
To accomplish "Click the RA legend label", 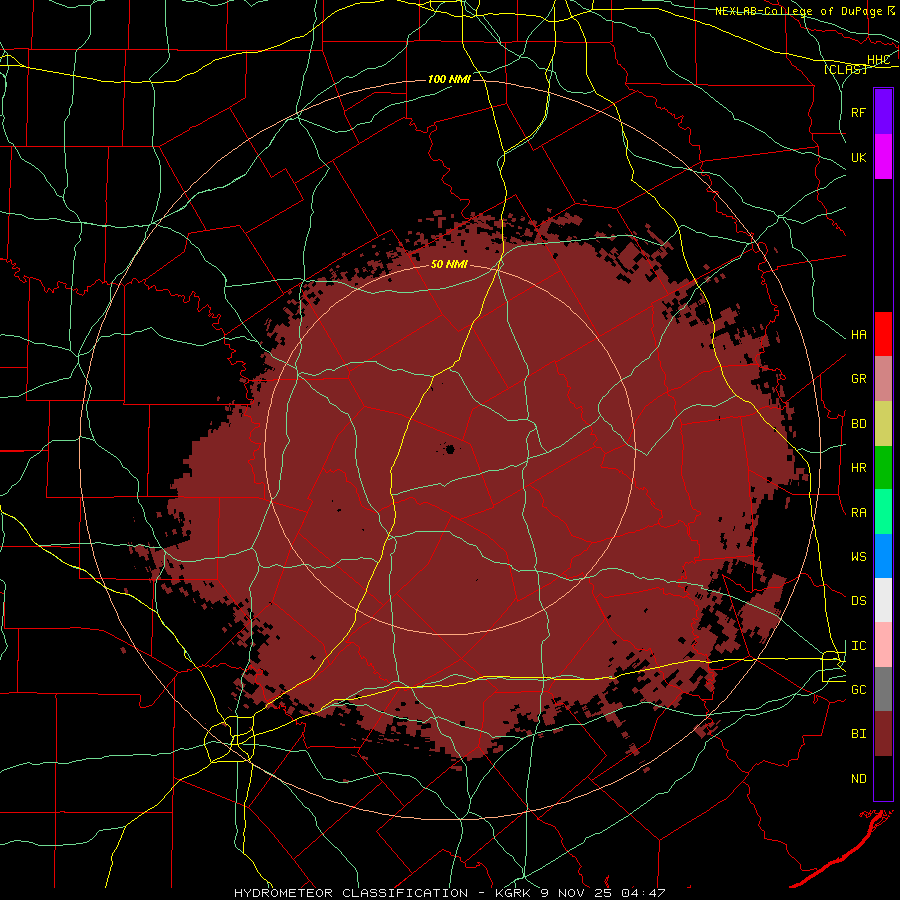I will tap(858, 513).
